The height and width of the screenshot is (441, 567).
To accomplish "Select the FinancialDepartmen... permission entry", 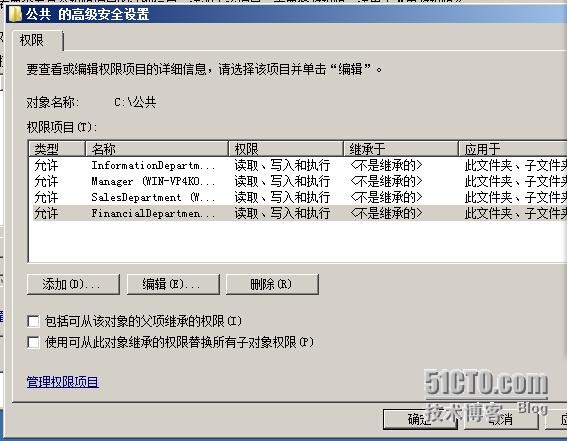I will coord(299,213).
